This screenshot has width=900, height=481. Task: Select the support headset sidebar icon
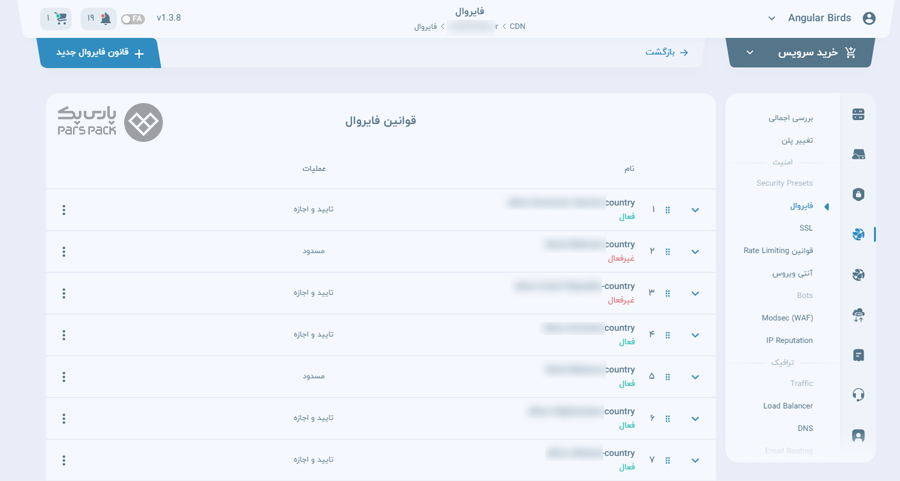tap(858, 394)
